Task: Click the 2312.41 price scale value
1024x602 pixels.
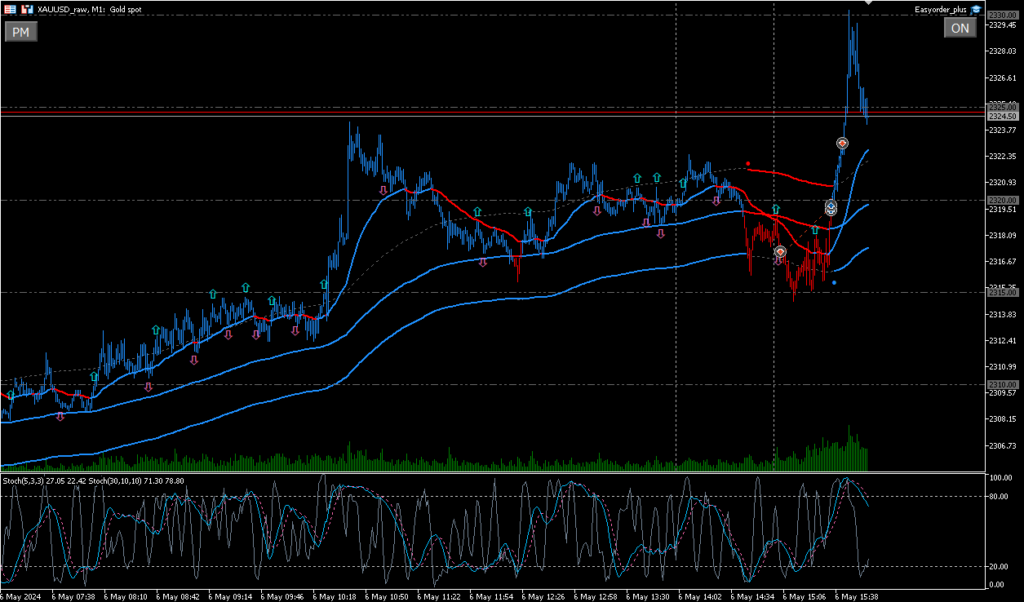Action: click(1002, 340)
